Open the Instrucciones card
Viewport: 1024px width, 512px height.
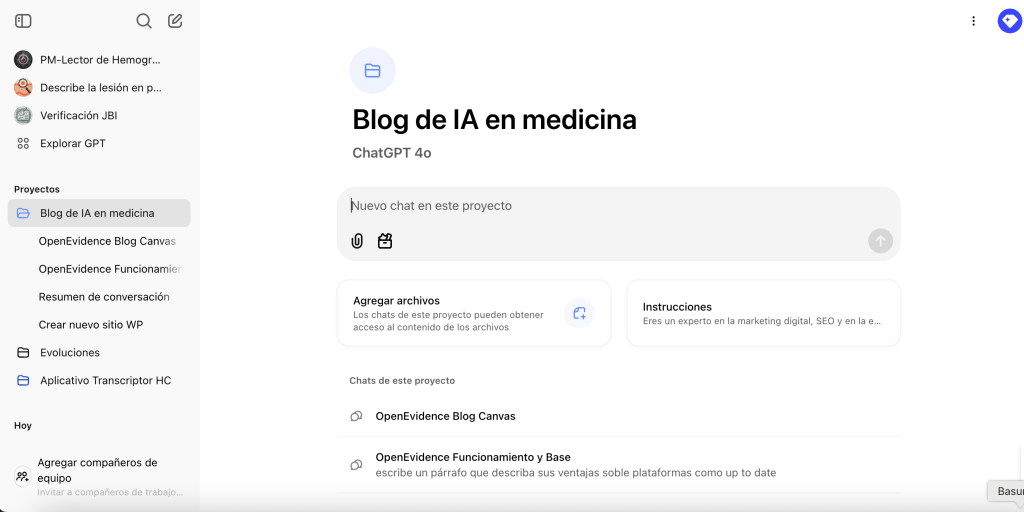click(763, 313)
